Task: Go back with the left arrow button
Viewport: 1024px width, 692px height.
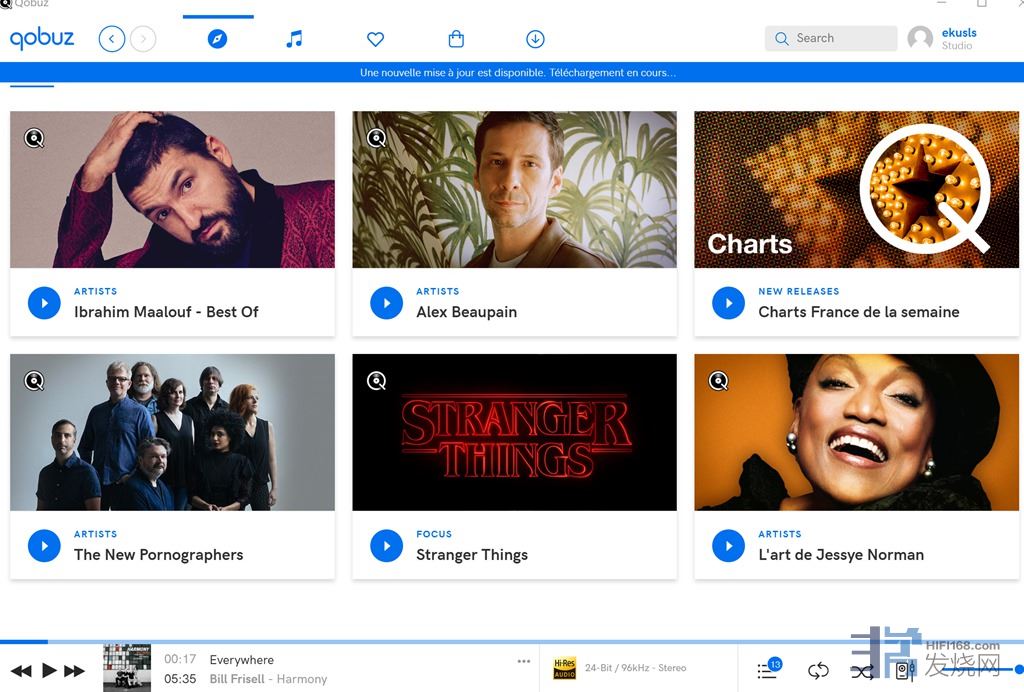Action: (112, 39)
